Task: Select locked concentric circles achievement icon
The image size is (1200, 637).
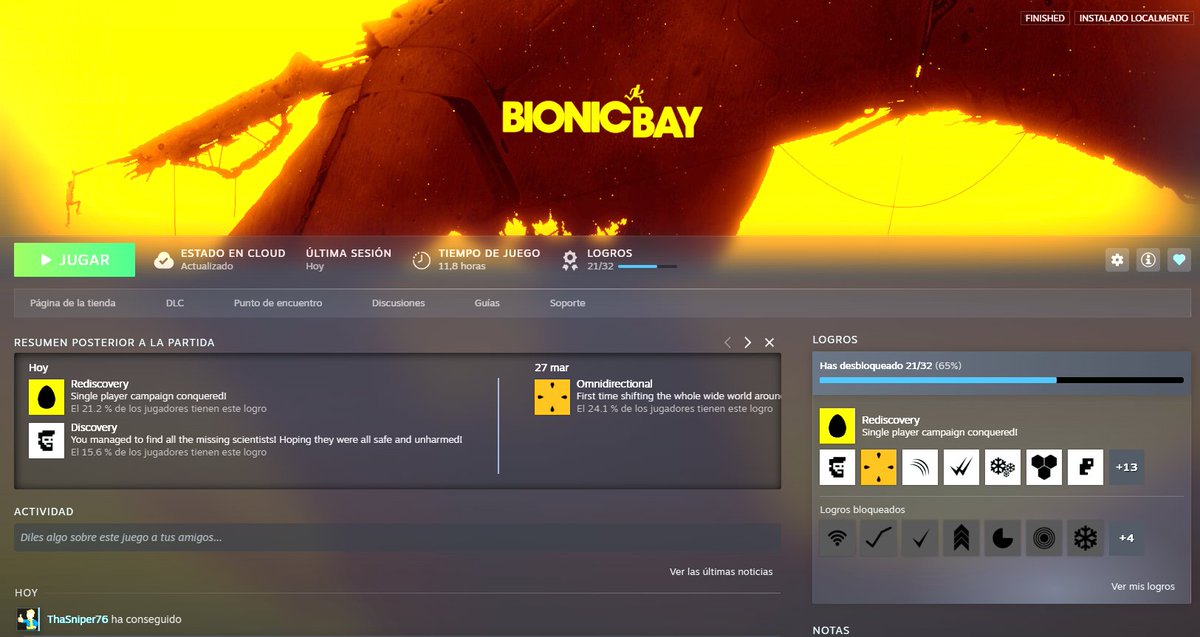Action: [x=1044, y=538]
